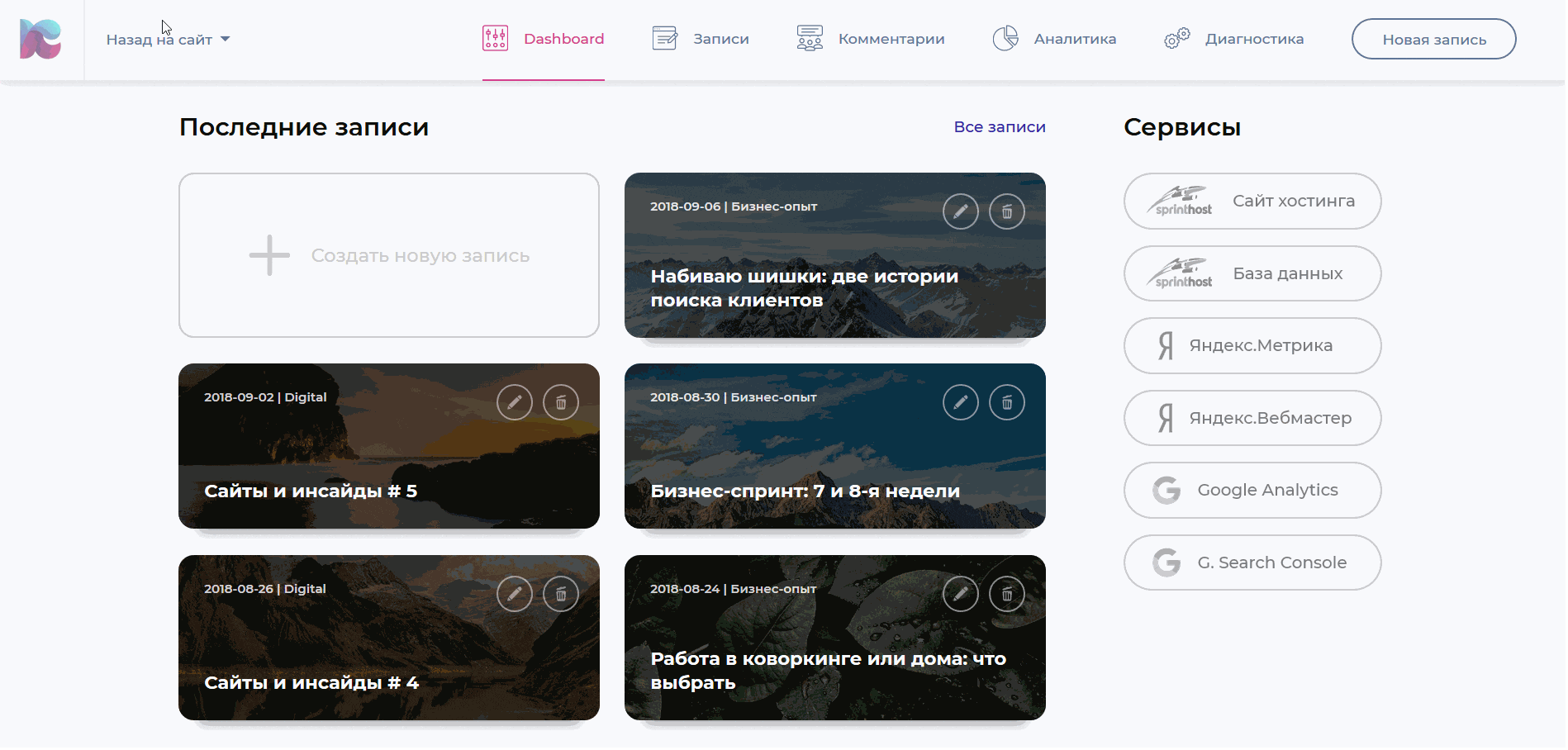Delete the 'Сайты и инсайды # 5' post
Image resolution: width=1568 pixels, height=750 pixels.
561,402
